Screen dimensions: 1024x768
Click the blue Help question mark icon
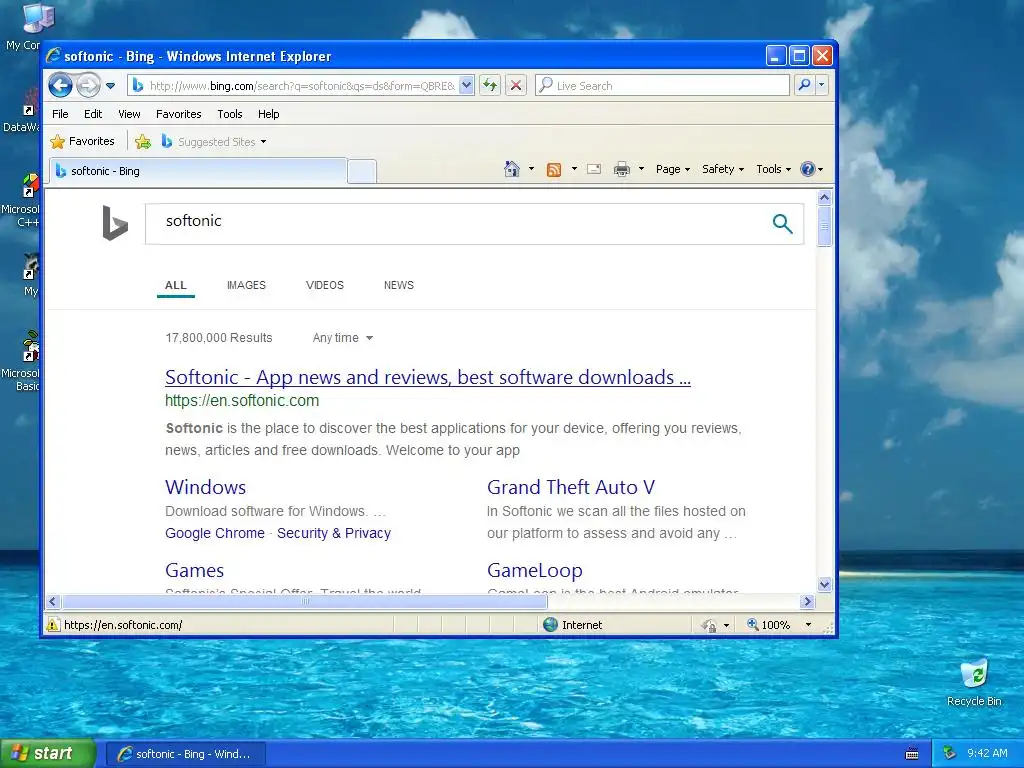click(x=808, y=169)
